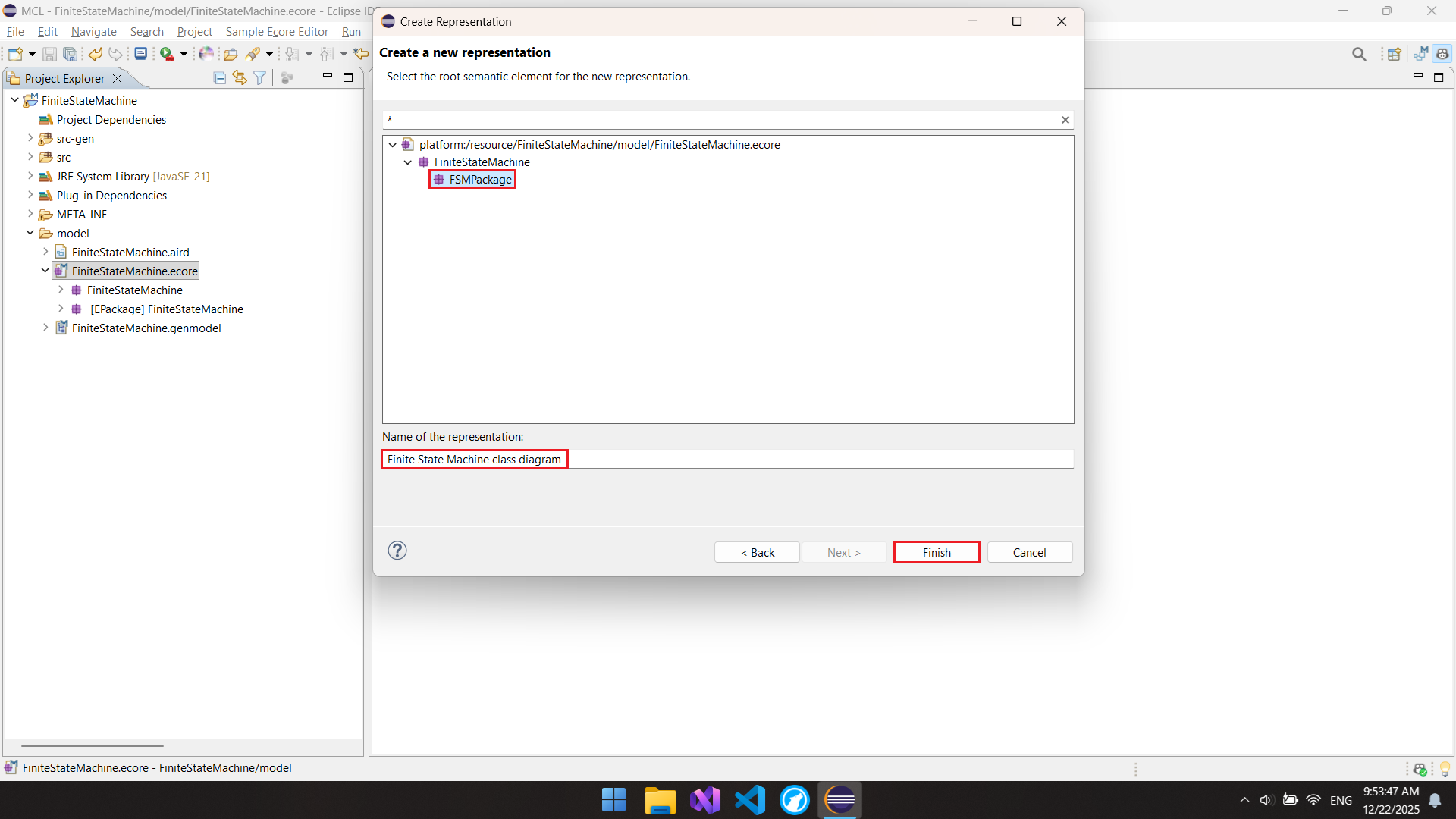
Task: Open the Open Perspective toolbar icon
Action: (1394, 54)
